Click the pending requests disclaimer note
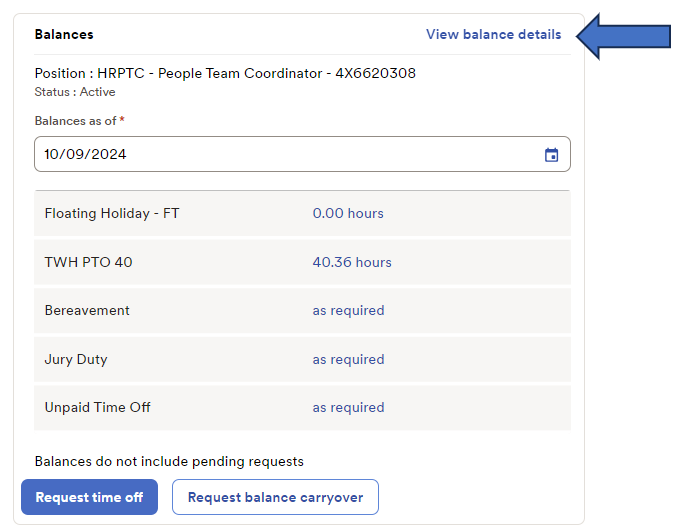Viewport: 679px width, 529px height. 169,461
